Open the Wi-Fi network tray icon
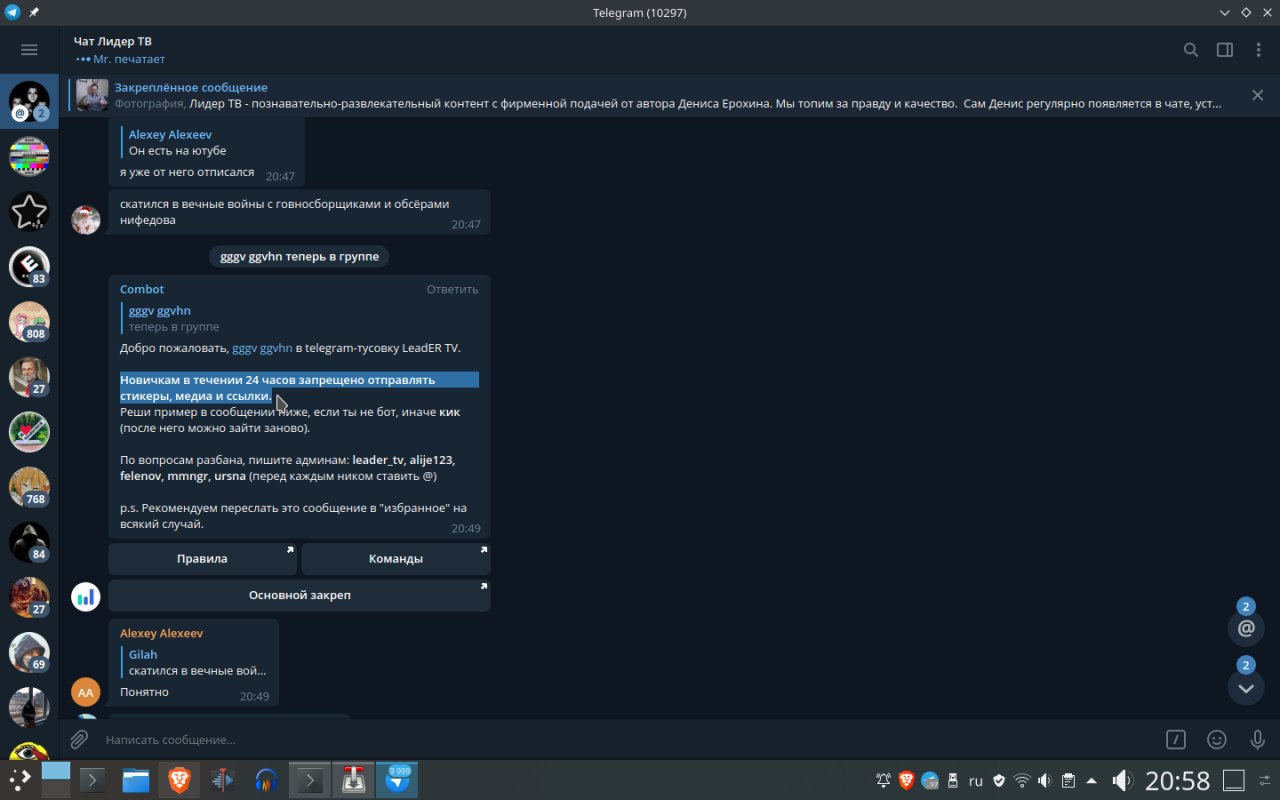1280x800 pixels. coord(1022,780)
